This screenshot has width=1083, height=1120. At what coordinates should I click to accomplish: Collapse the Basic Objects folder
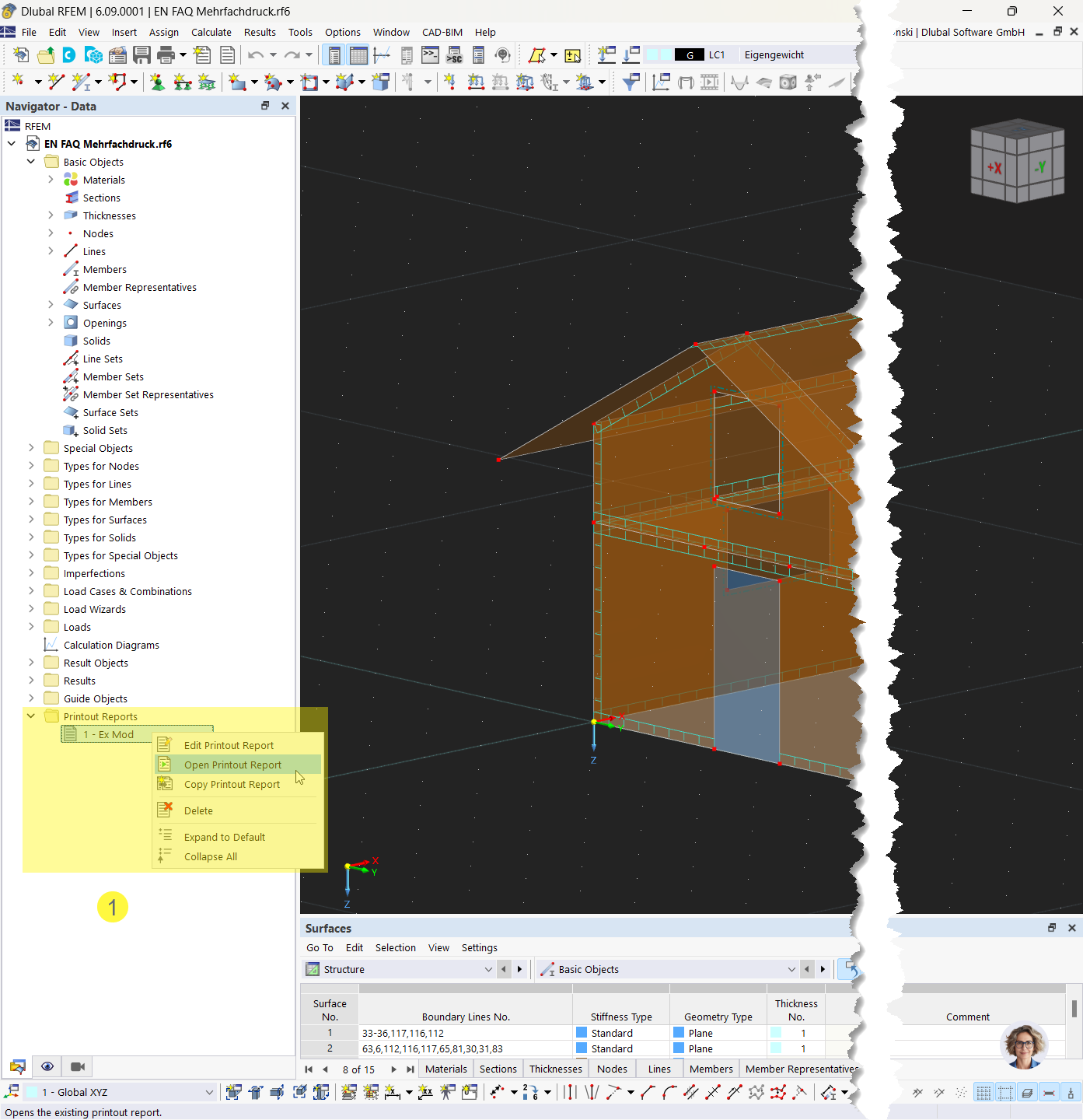click(x=31, y=161)
